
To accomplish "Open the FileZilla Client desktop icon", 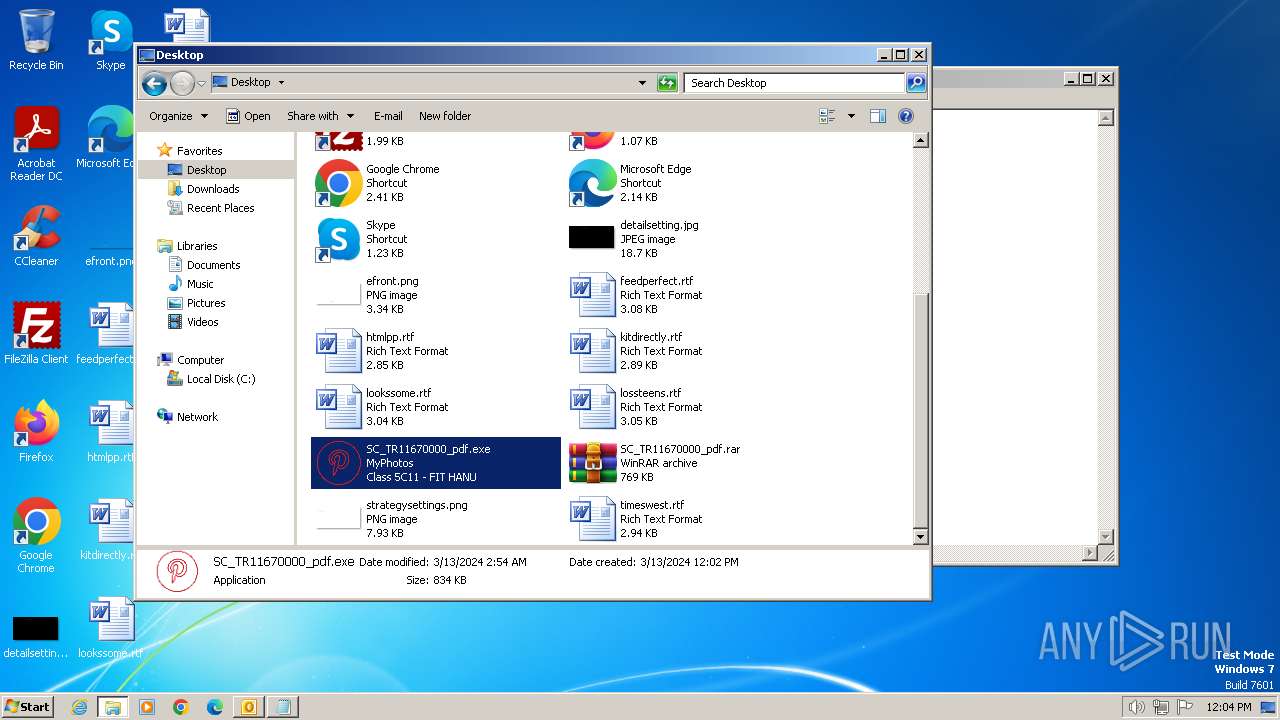I will (36, 333).
